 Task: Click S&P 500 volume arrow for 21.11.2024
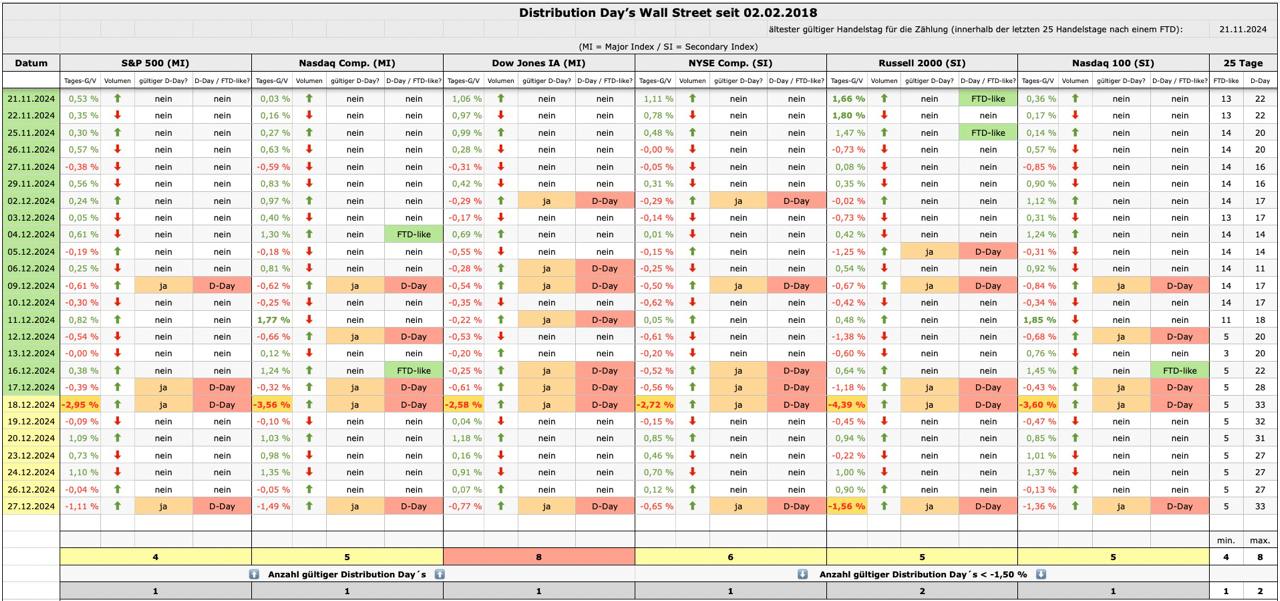pos(117,99)
